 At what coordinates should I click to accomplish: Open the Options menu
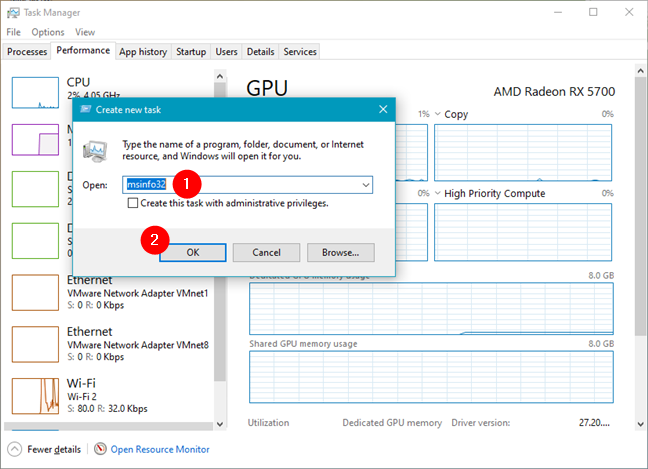point(47,32)
